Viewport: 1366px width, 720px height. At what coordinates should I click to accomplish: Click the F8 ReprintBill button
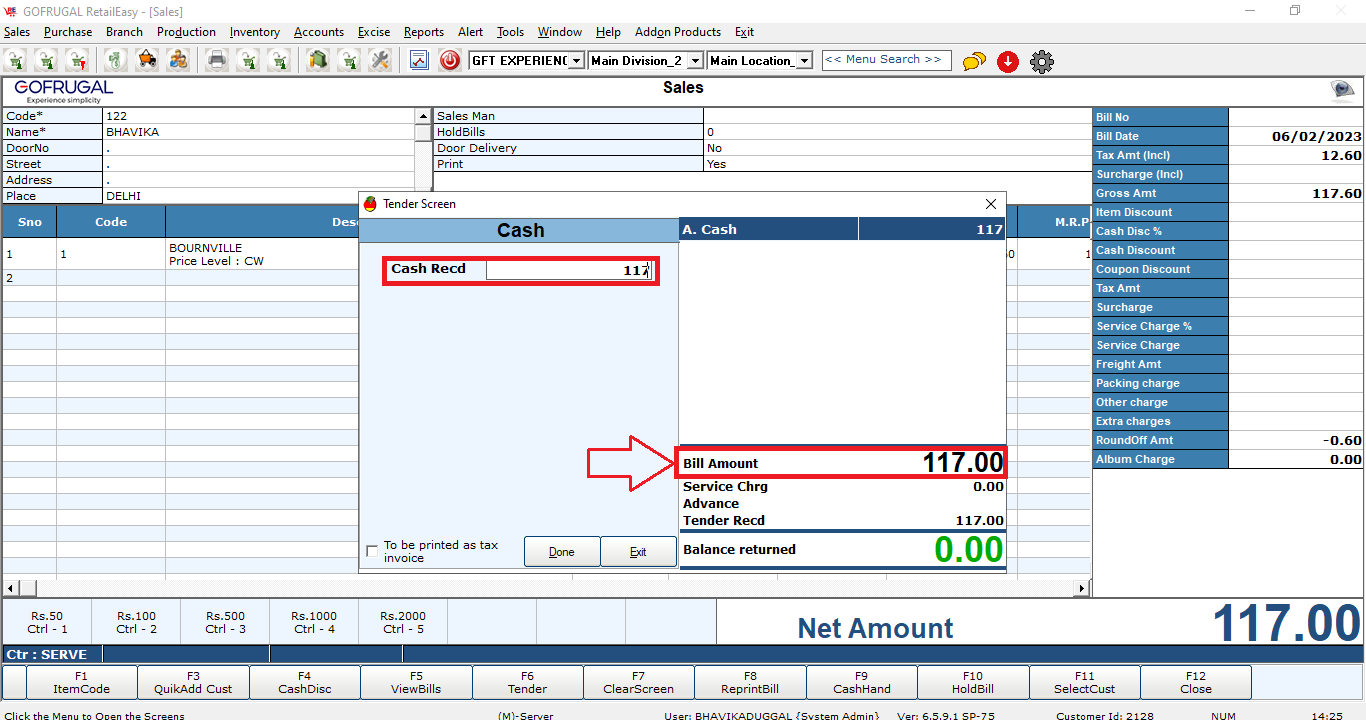click(x=750, y=682)
